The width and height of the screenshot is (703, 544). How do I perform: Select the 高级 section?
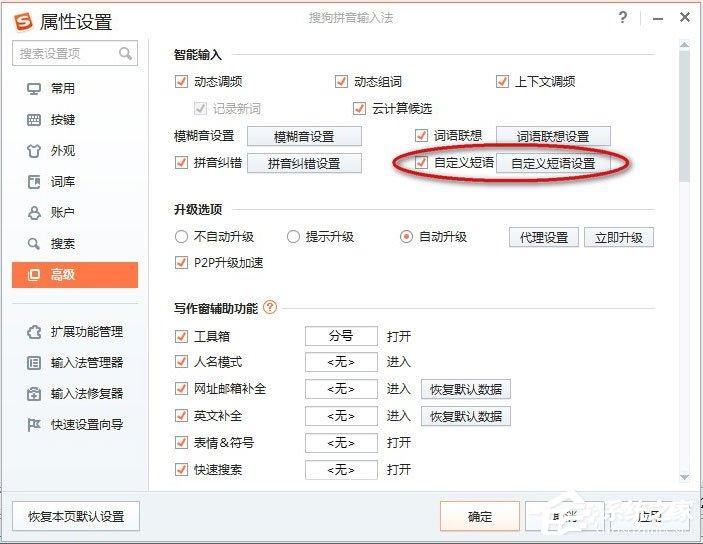click(x=75, y=275)
